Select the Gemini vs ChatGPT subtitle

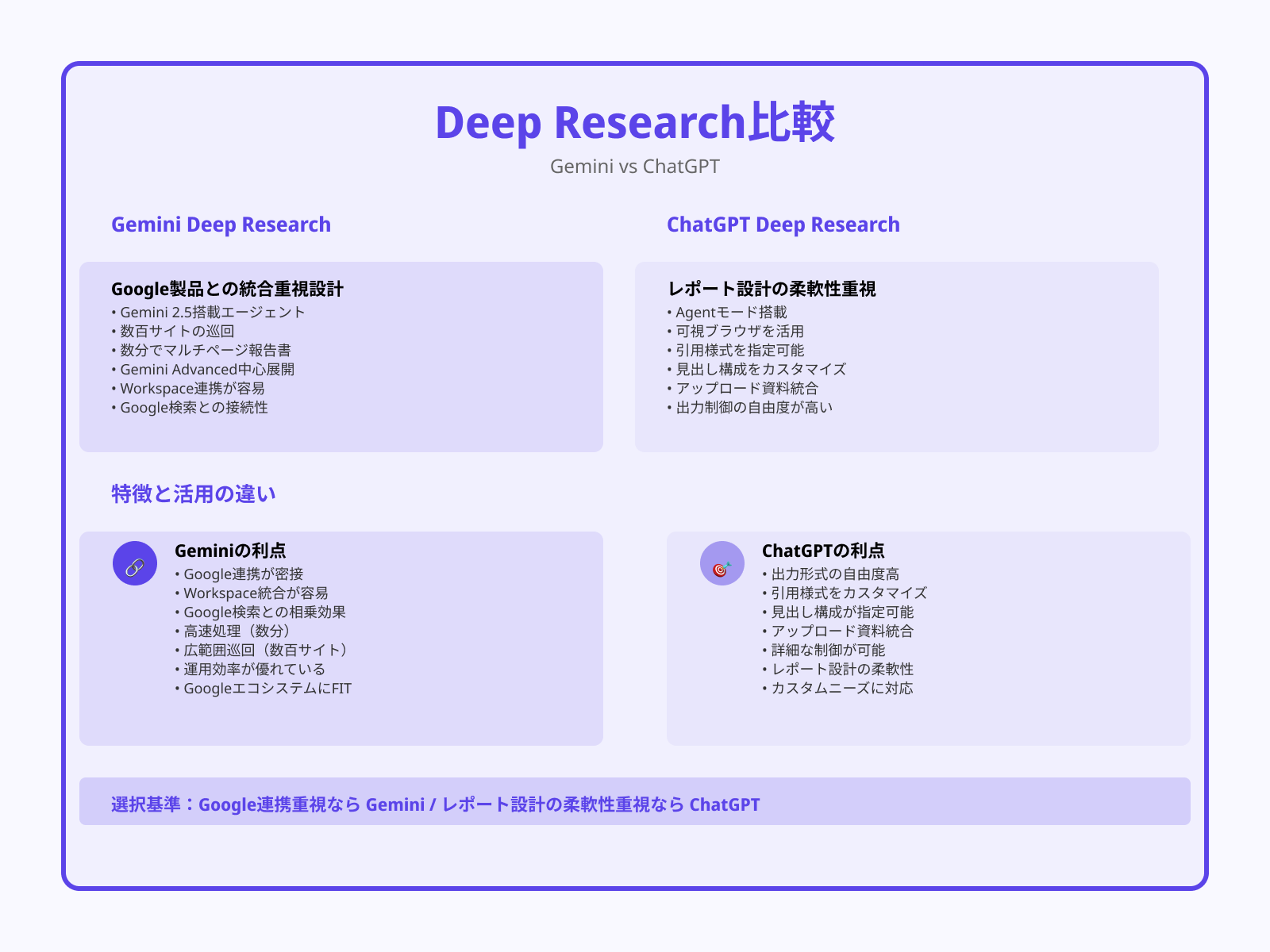[x=635, y=167]
